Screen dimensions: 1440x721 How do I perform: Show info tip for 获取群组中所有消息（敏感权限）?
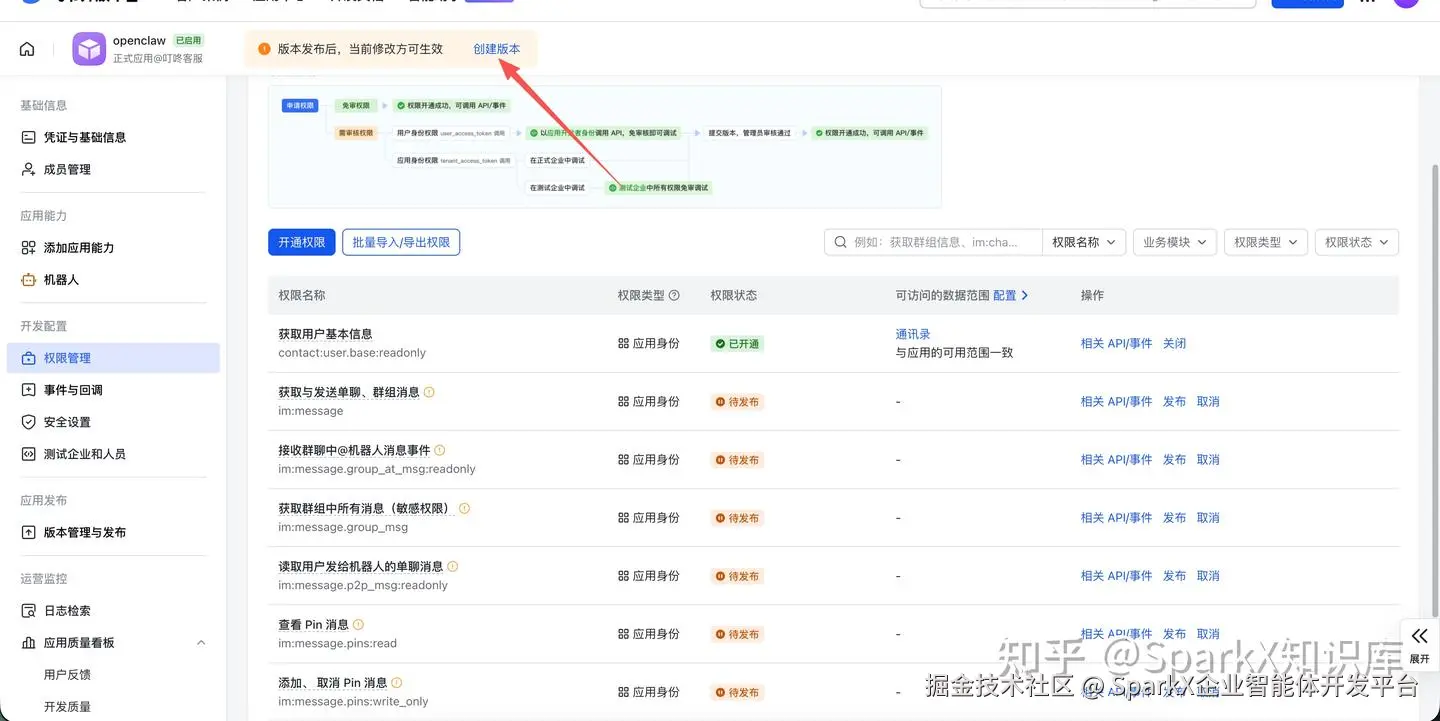(x=464, y=508)
